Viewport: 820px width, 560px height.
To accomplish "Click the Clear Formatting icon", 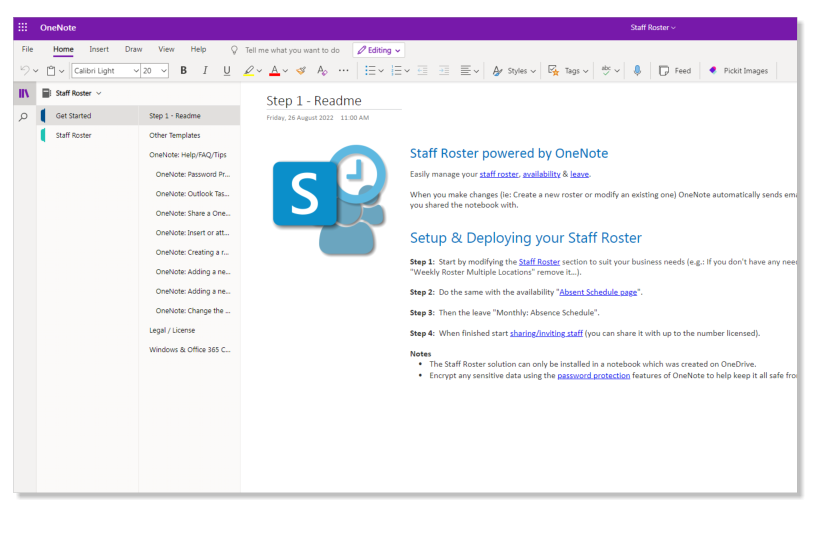I will pos(322,71).
